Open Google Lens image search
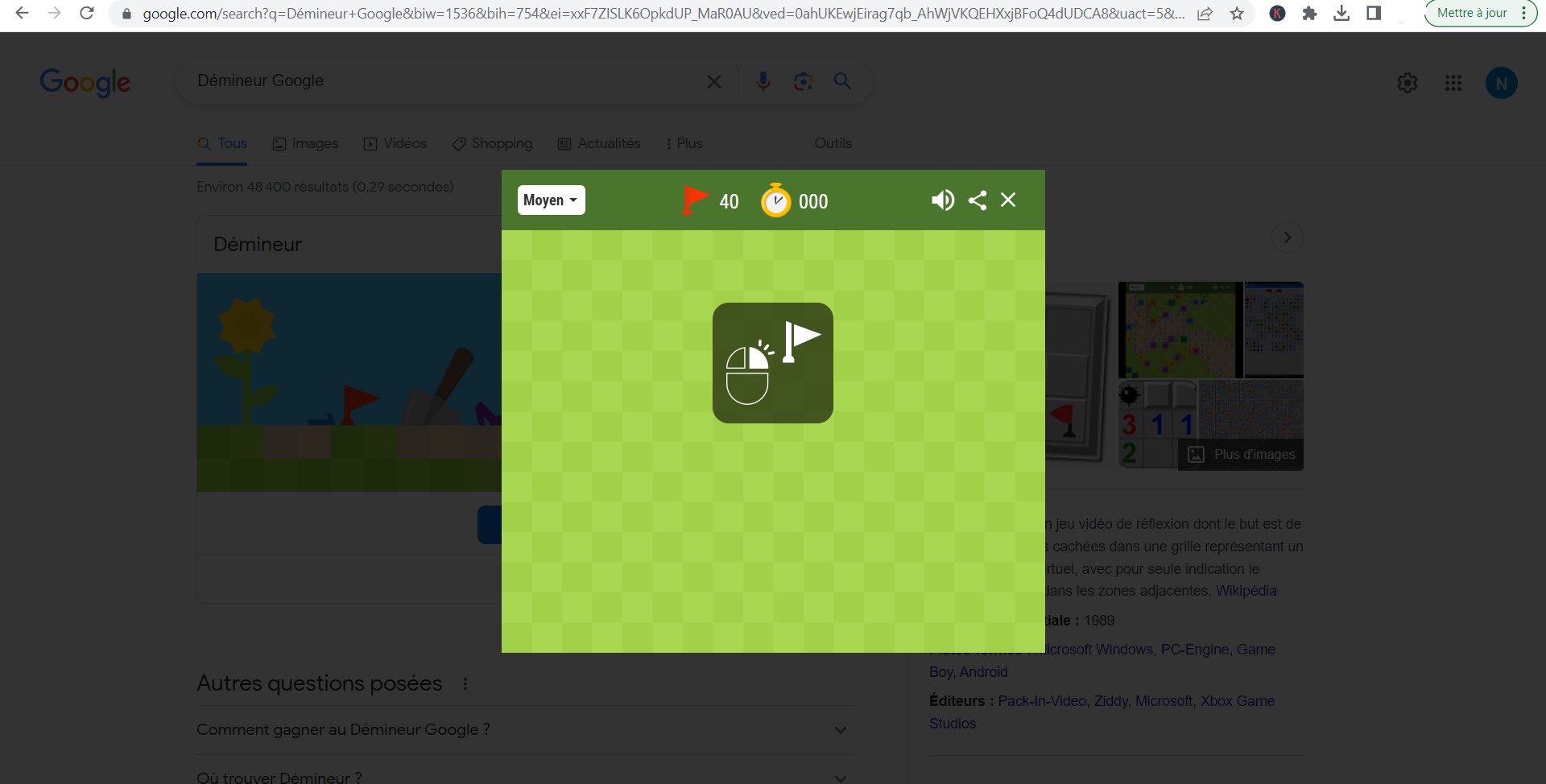The width and height of the screenshot is (1546, 784). pos(803,81)
